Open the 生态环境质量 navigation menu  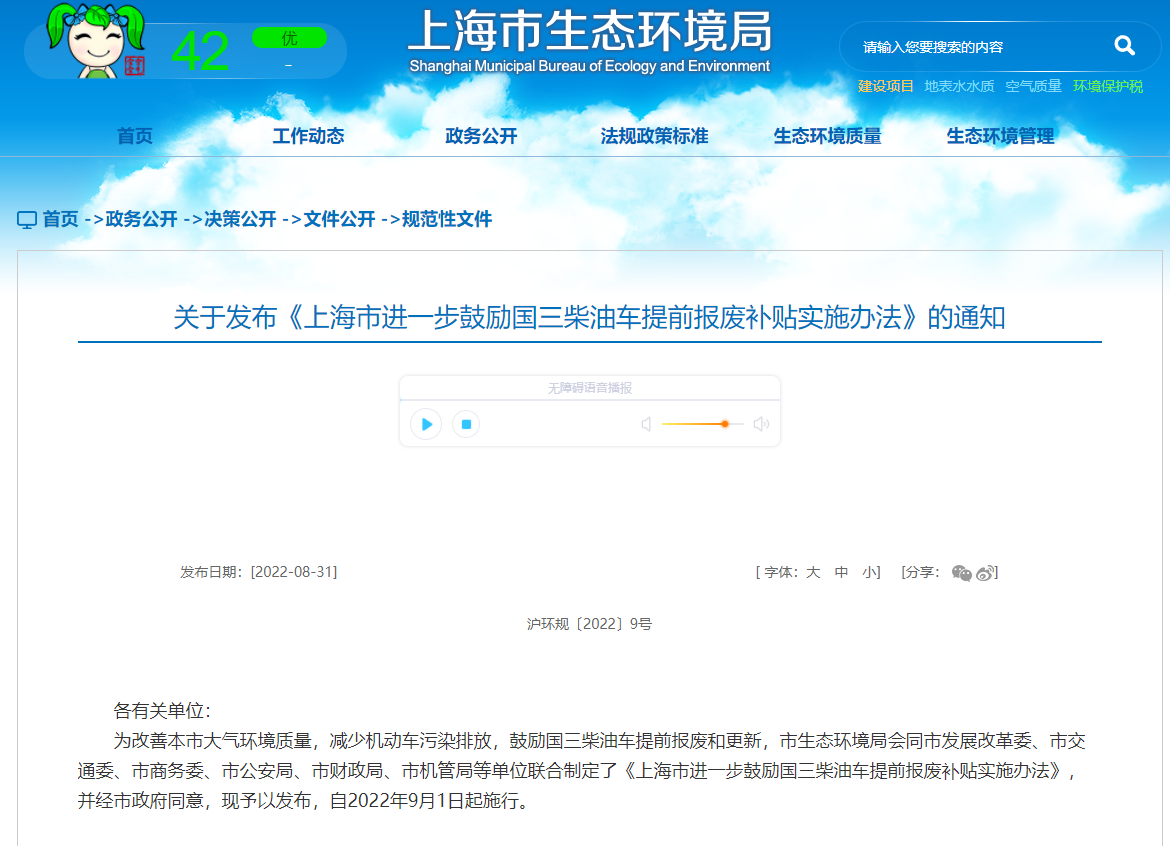827,136
